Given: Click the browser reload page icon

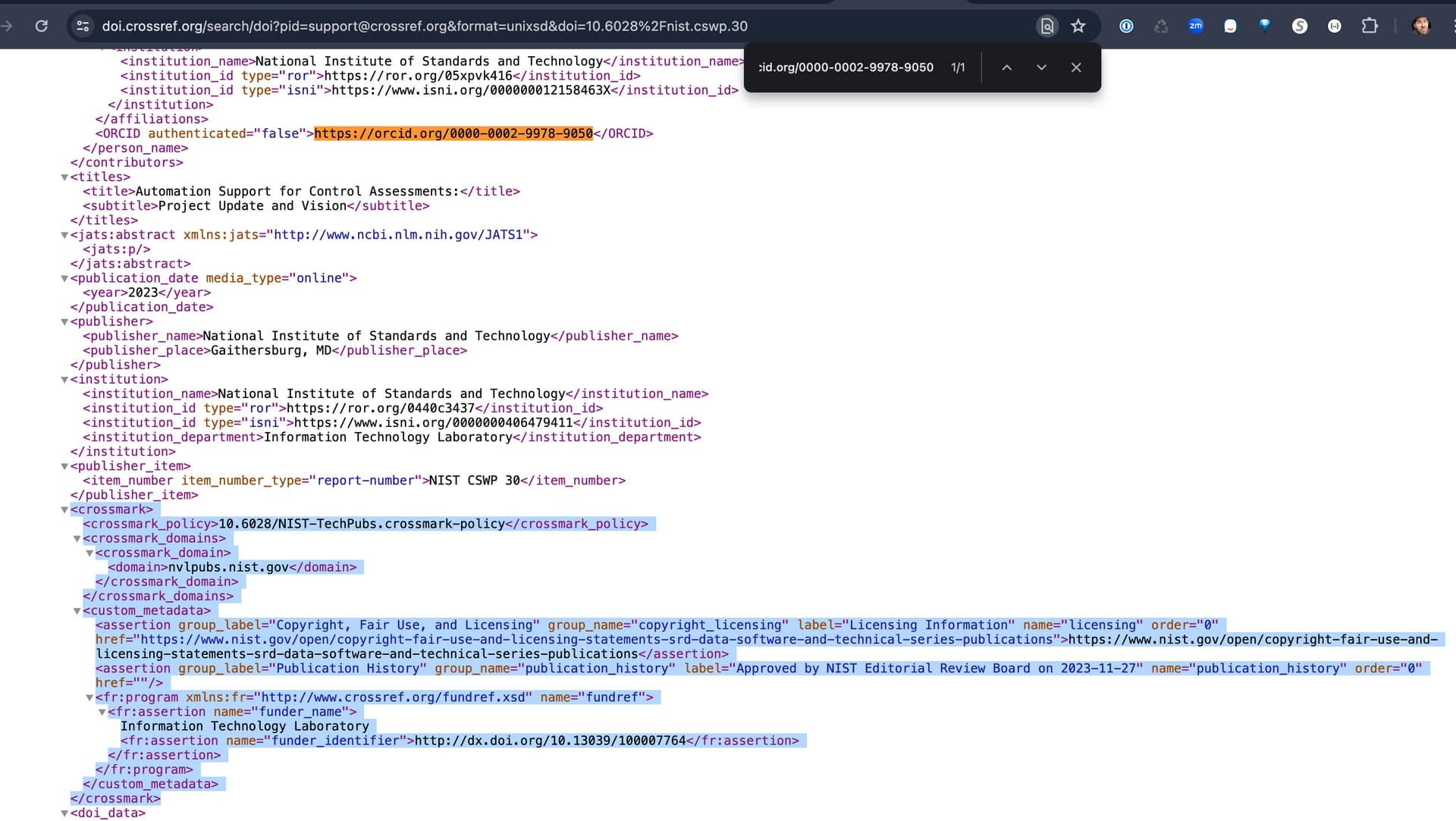Looking at the screenshot, I should point(42,26).
